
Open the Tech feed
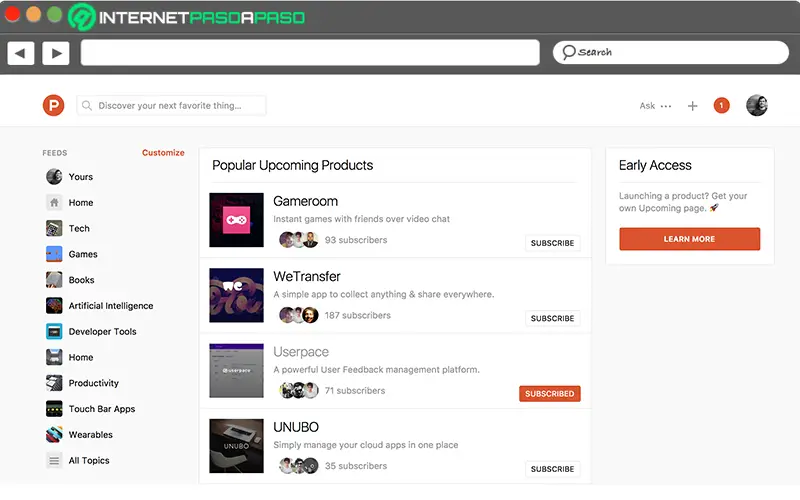click(79, 229)
